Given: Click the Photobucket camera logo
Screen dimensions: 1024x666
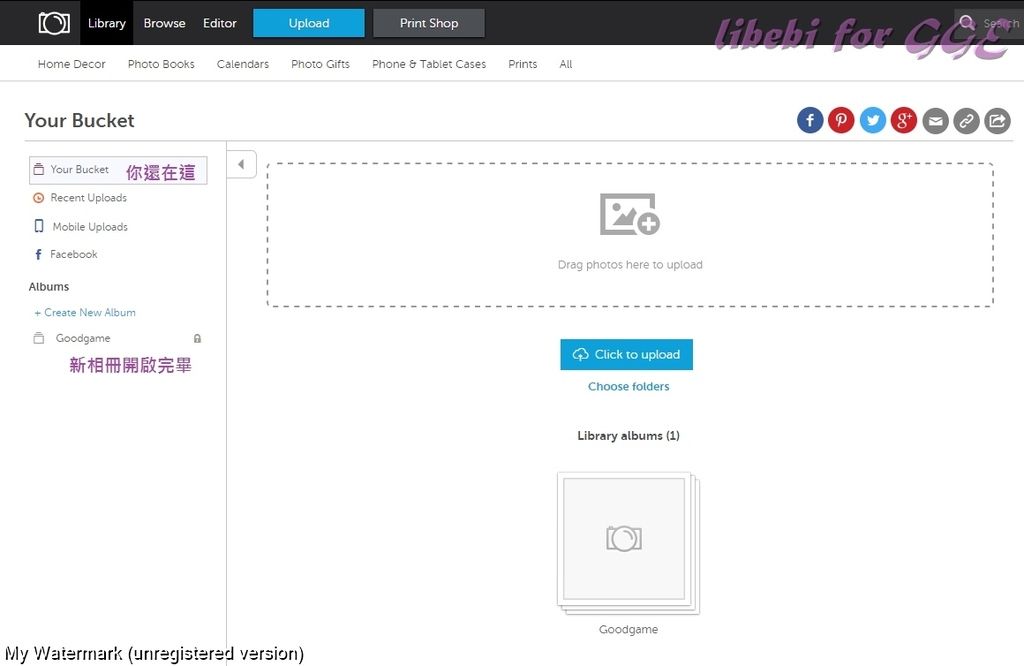Looking at the screenshot, I should point(54,23).
